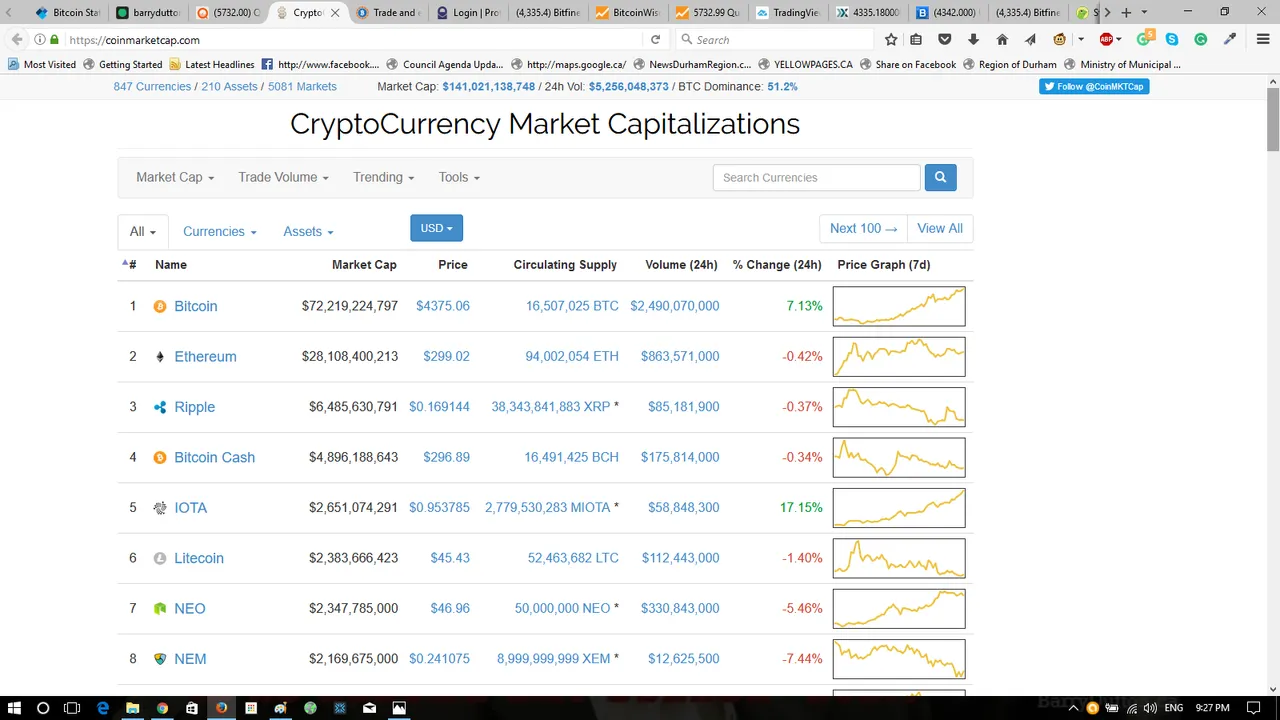Open the Currencies filter dropdown
This screenshot has height=720, width=1280.
point(220,231)
